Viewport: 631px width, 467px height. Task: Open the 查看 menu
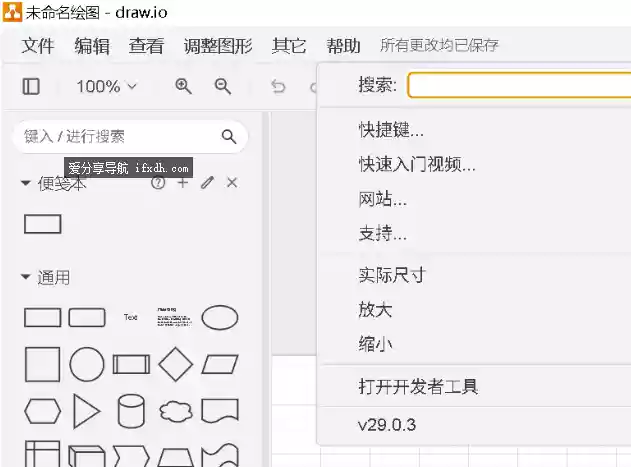[x=146, y=45]
